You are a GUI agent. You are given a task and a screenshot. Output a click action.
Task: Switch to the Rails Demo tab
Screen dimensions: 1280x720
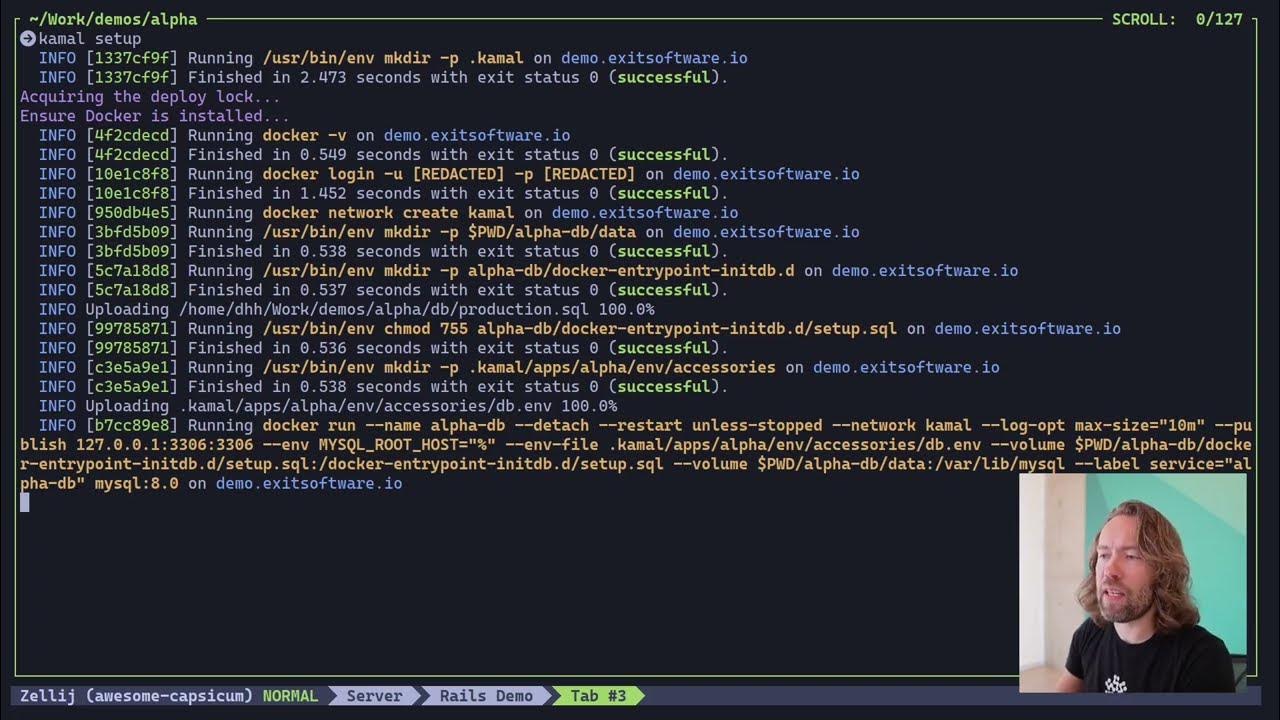click(x=486, y=695)
